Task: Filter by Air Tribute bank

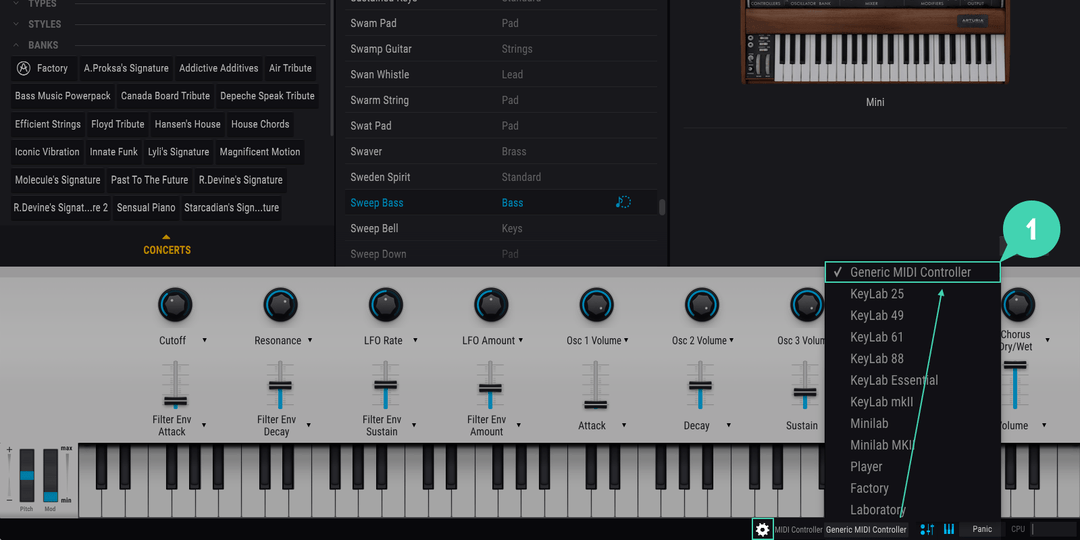Action: coord(291,68)
